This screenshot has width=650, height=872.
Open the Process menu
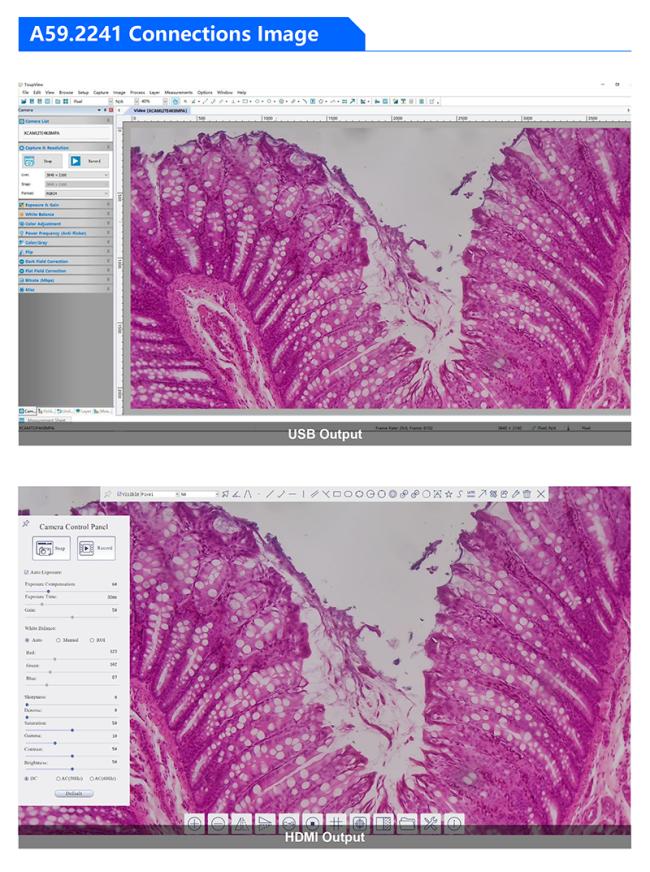136,92
